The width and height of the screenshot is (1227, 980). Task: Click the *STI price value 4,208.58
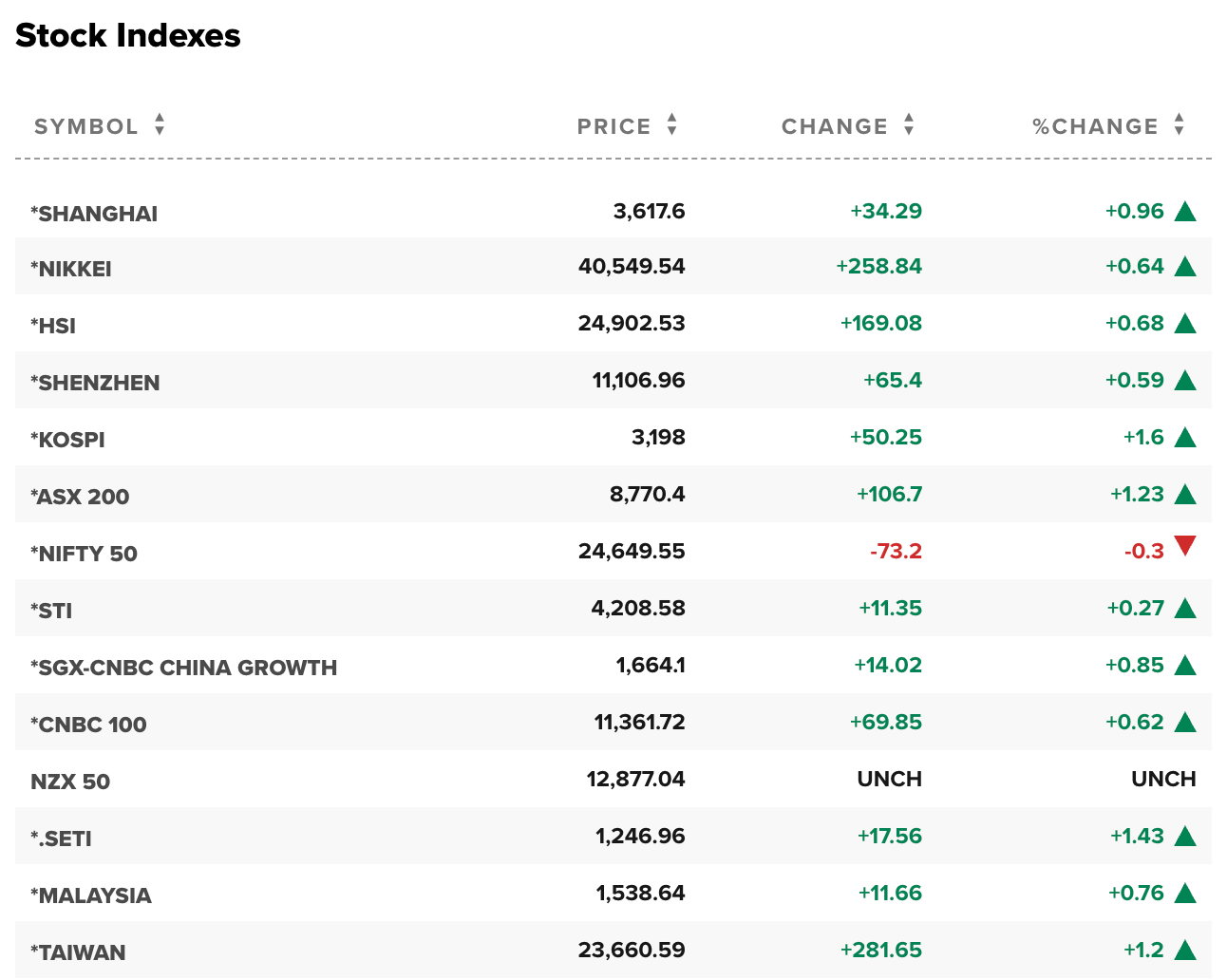click(638, 608)
